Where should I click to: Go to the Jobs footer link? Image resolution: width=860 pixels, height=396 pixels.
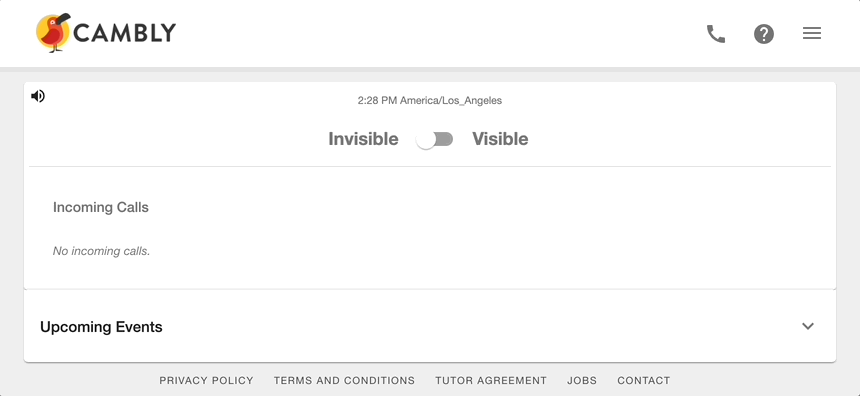point(582,380)
